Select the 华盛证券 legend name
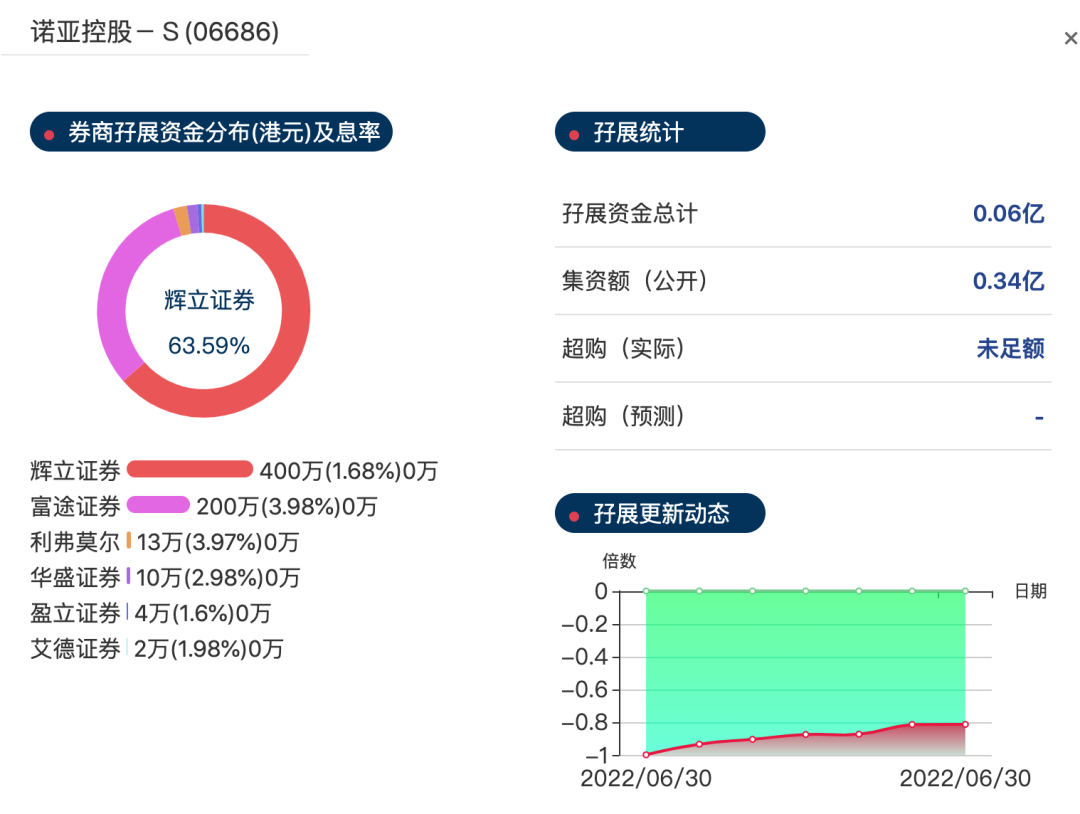This screenshot has height=814, width=1080. 75,578
